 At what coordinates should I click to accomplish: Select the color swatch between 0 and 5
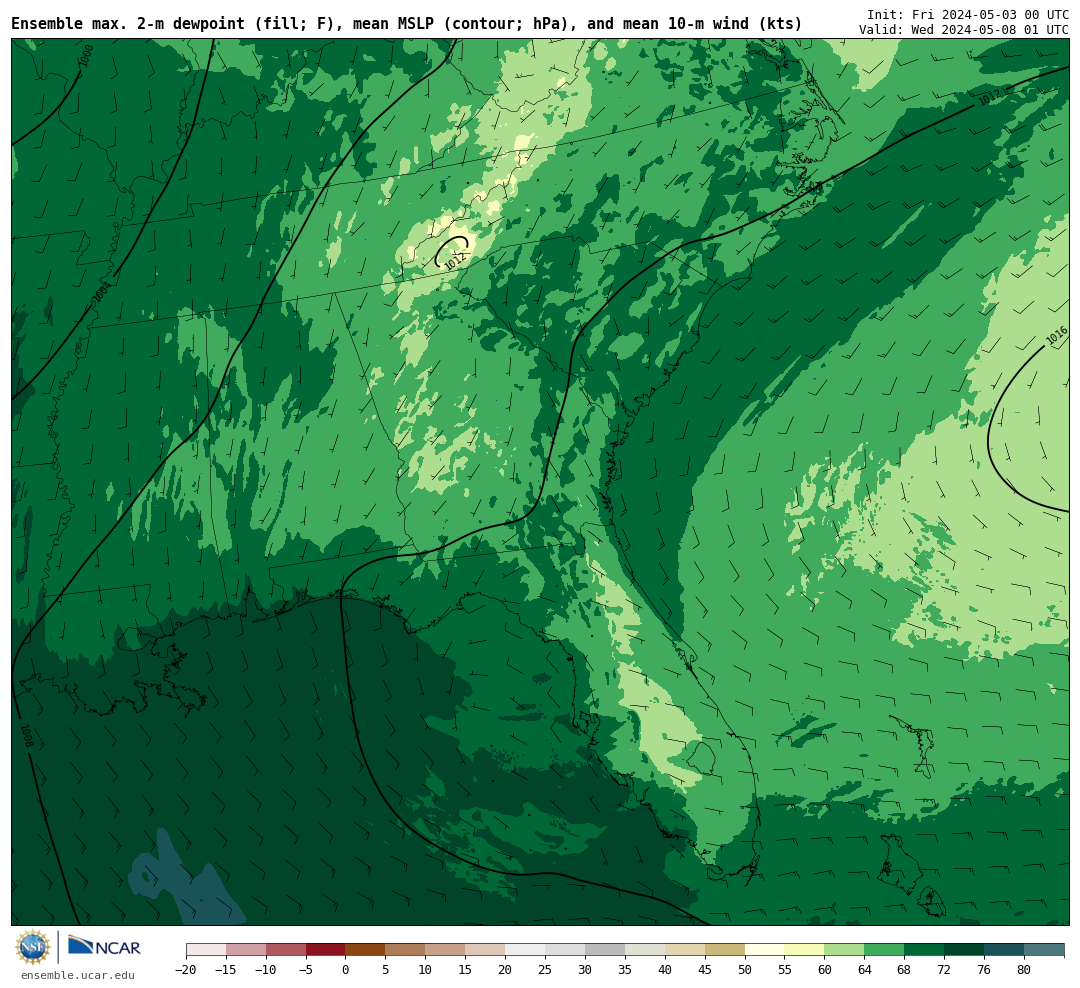click(x=365, y=949)
